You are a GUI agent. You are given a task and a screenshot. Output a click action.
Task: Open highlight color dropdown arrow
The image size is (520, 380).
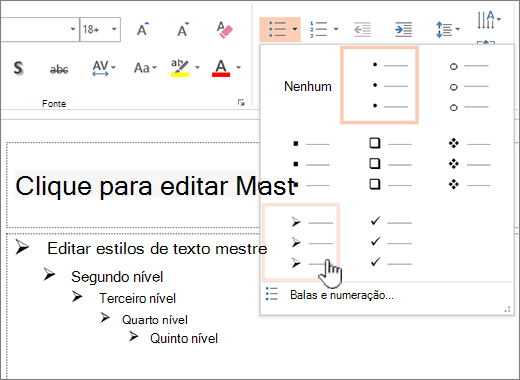[x=197, y=68]
